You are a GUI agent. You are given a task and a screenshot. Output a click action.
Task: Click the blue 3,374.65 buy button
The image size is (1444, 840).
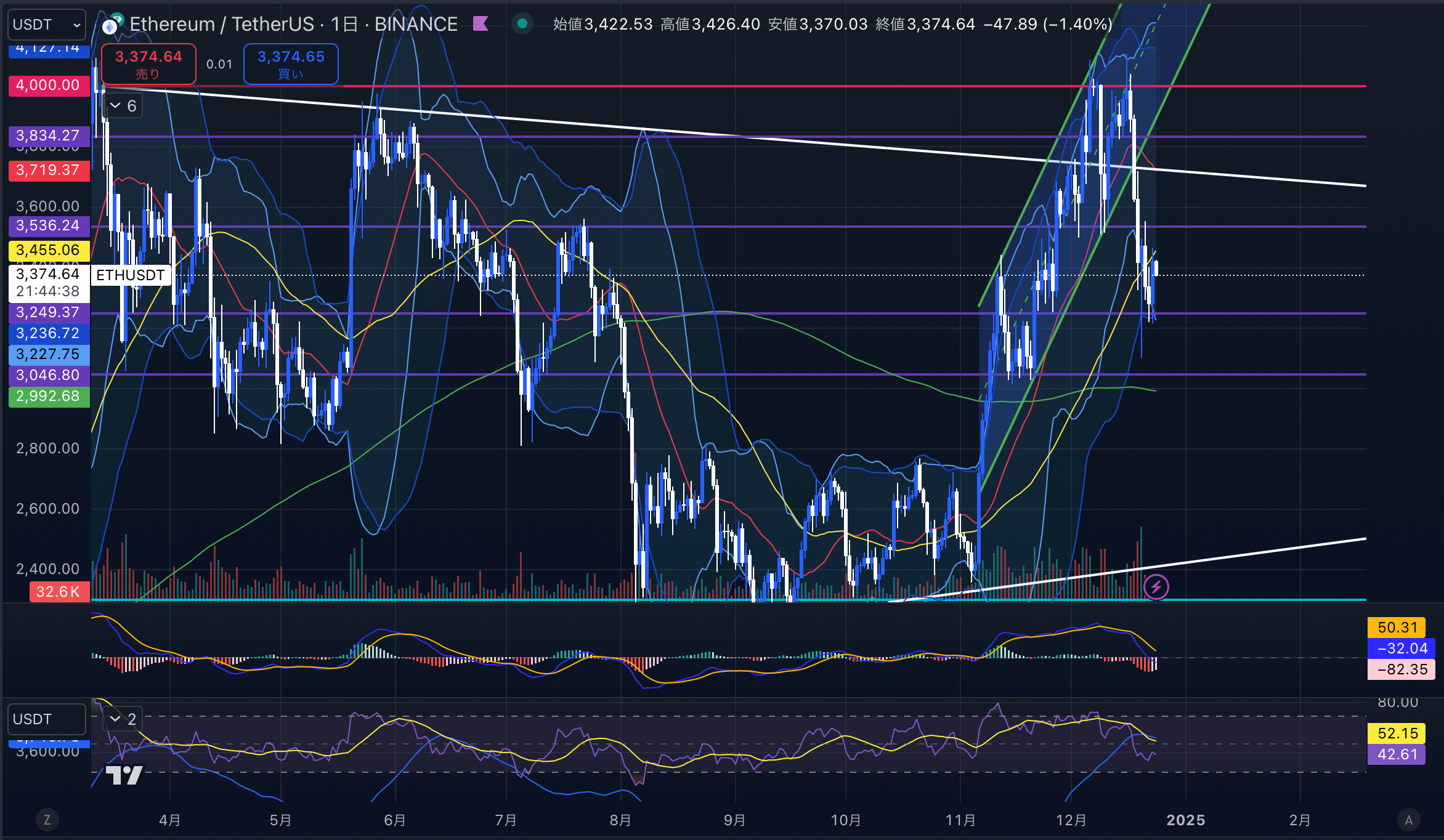tap(291, 64)
